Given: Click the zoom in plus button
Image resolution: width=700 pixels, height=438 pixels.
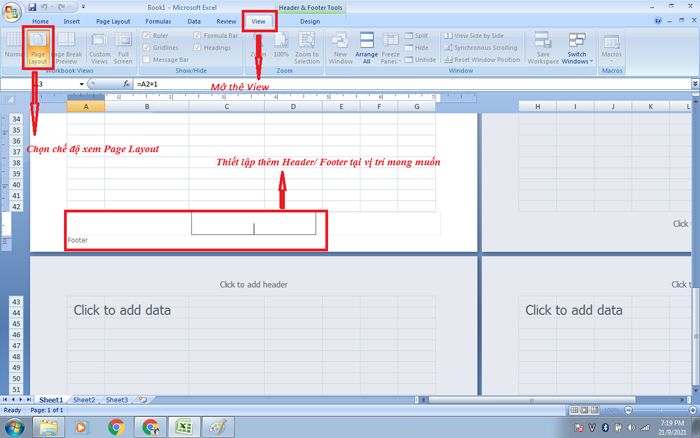Looking at the screenshot, I should tap(693, 410).
